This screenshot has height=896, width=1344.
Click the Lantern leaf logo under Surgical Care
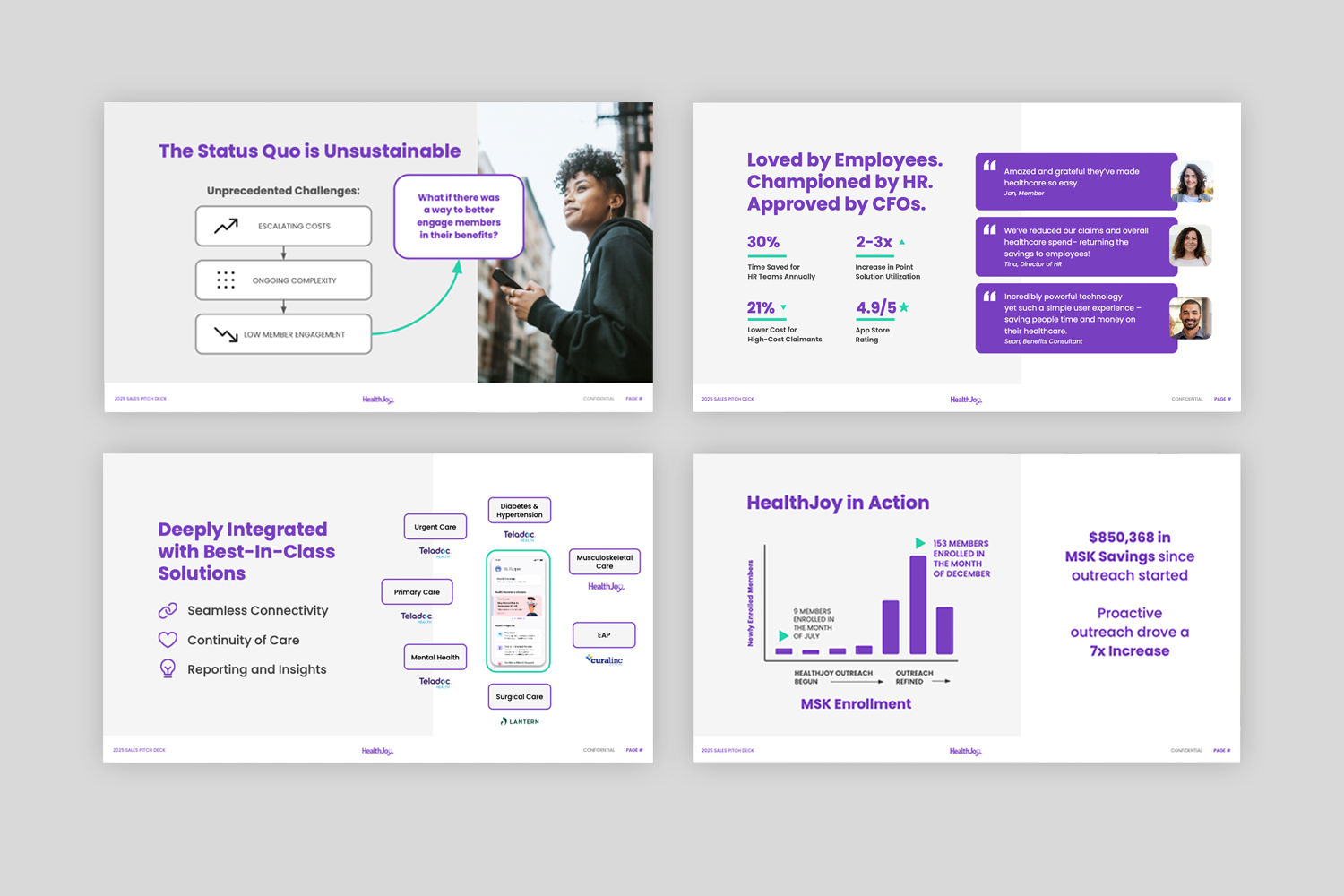[x=504, y=720]
